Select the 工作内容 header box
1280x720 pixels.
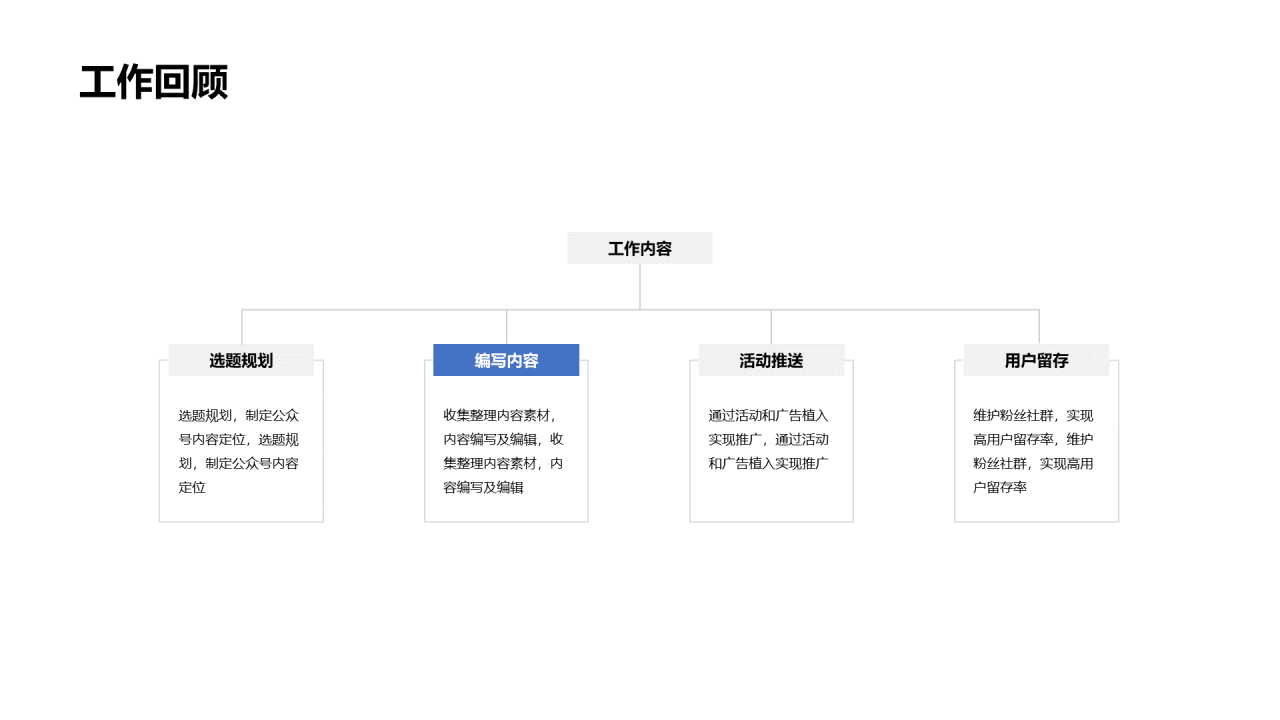639,247
